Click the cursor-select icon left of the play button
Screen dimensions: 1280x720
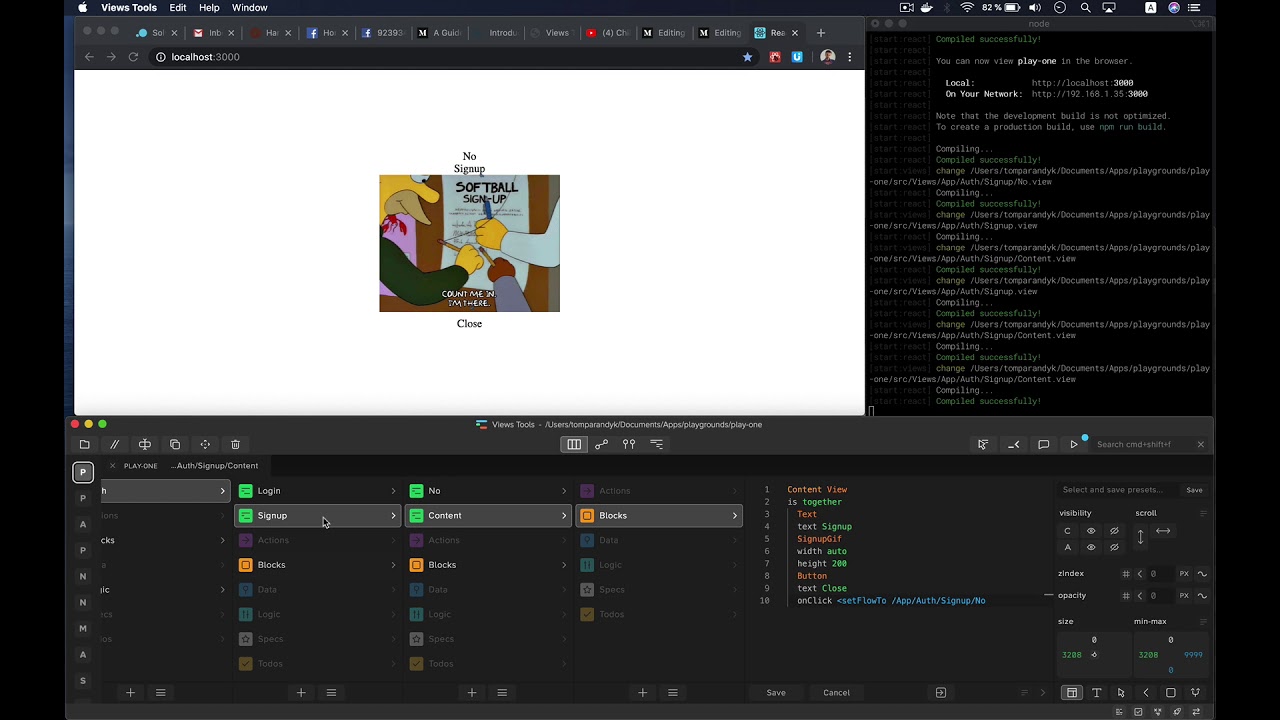pos(983,444)
